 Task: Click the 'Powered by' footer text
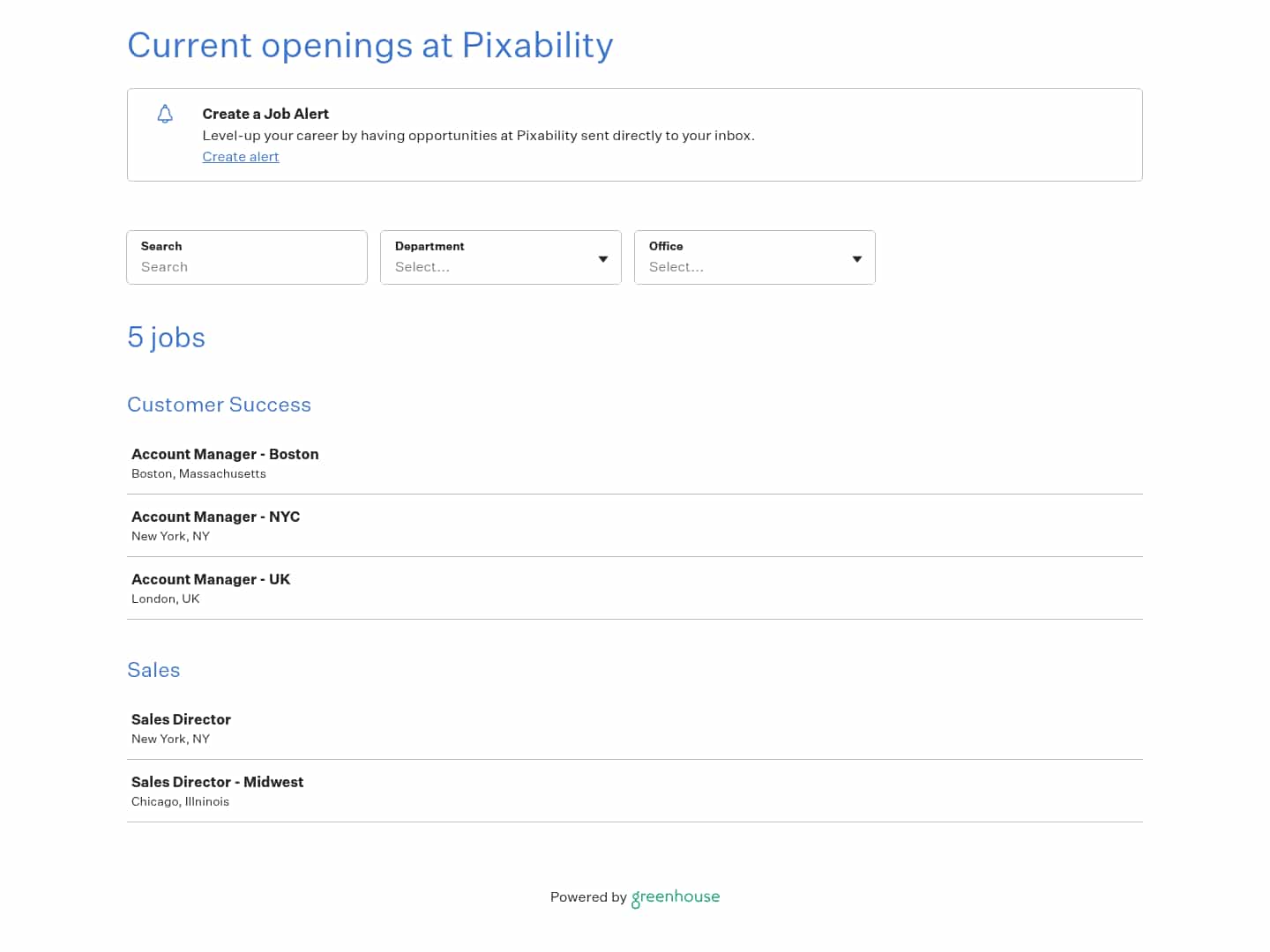(x=588, y=897)
